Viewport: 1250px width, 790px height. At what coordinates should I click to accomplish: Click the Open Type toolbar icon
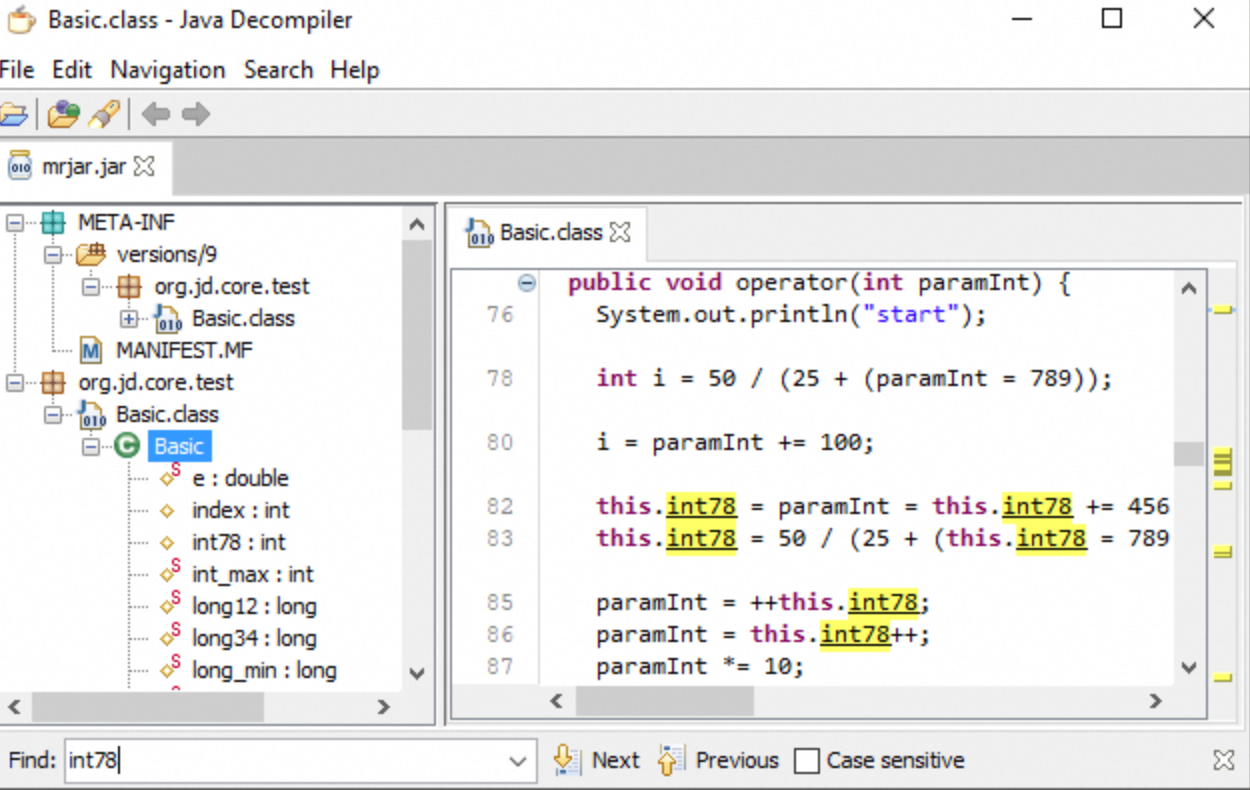click(x=63, y=114)
